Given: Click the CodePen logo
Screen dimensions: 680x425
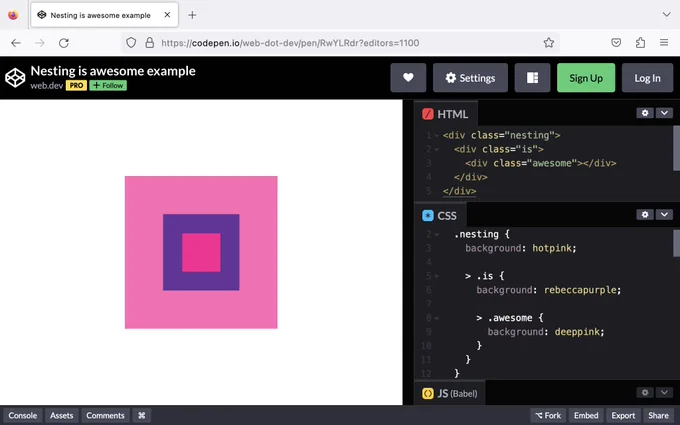Looking at the screenshot, I should pyautogui.click(x=15, y=78).
